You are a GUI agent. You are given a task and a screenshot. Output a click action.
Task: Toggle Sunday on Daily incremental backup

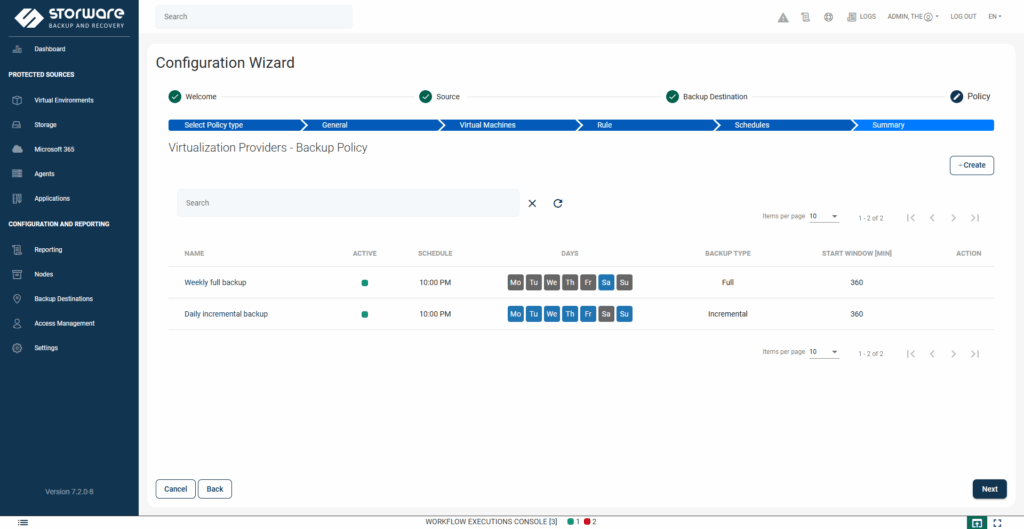pos(624,314)
